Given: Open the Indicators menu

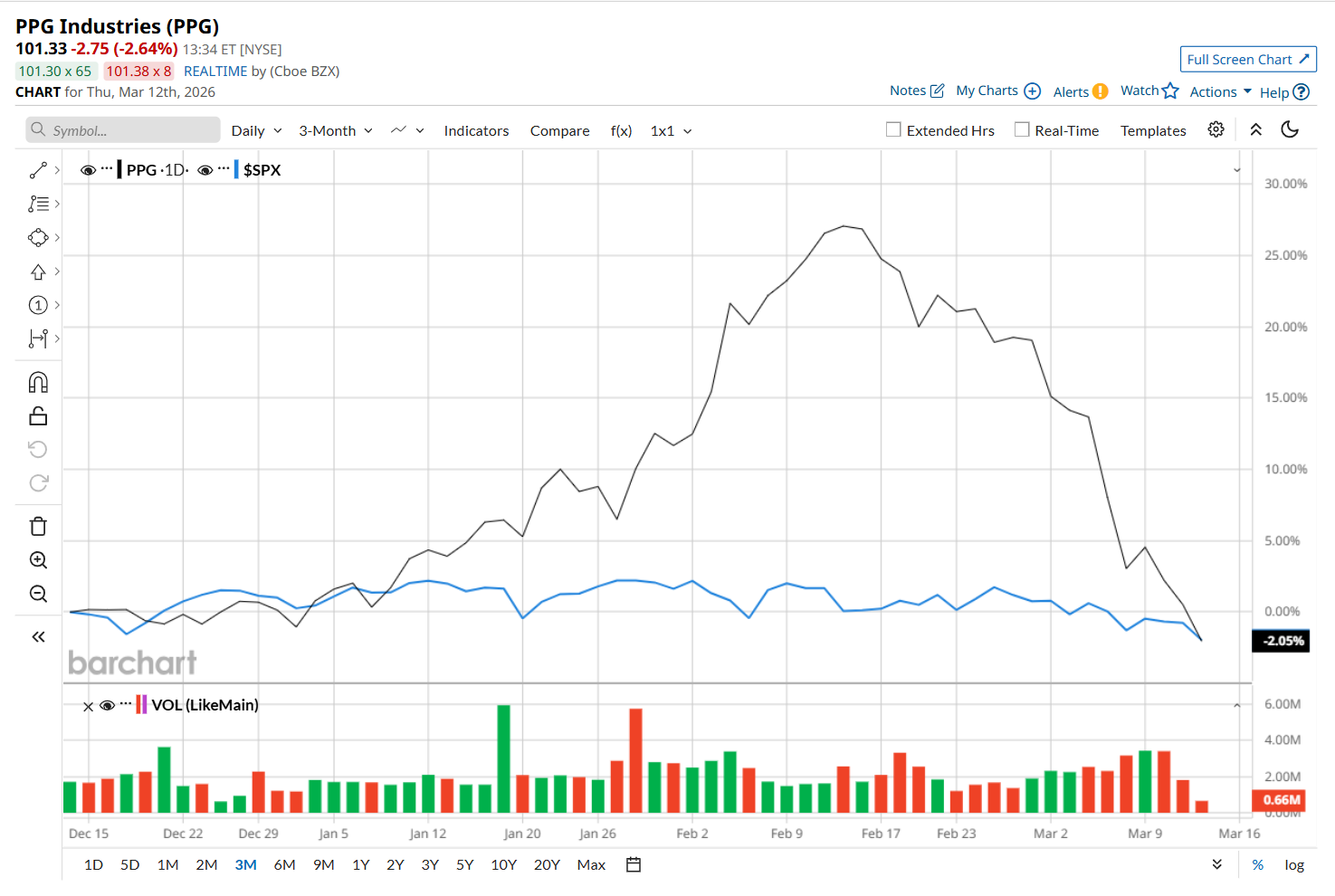Looking at the screenshot, I should tap(476, 130).
